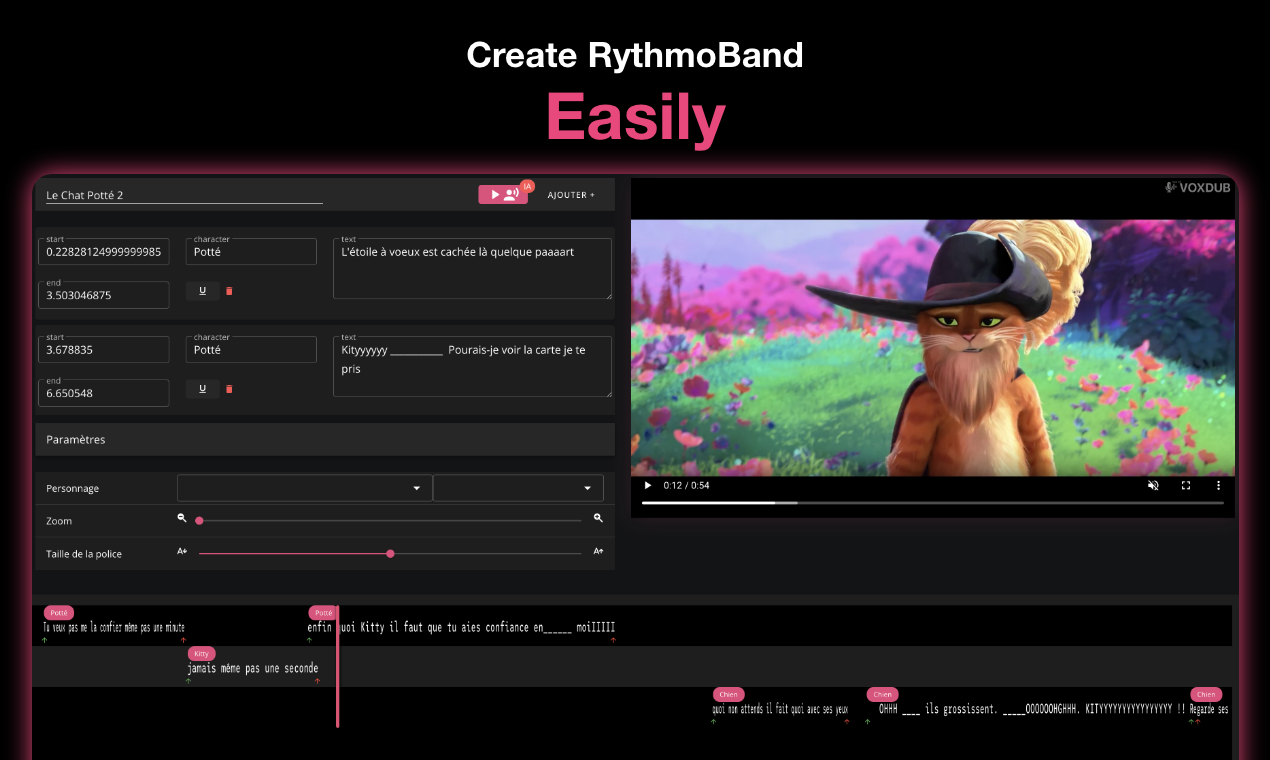
Task: Click the increase font size A icon
Action: [598, 551]
